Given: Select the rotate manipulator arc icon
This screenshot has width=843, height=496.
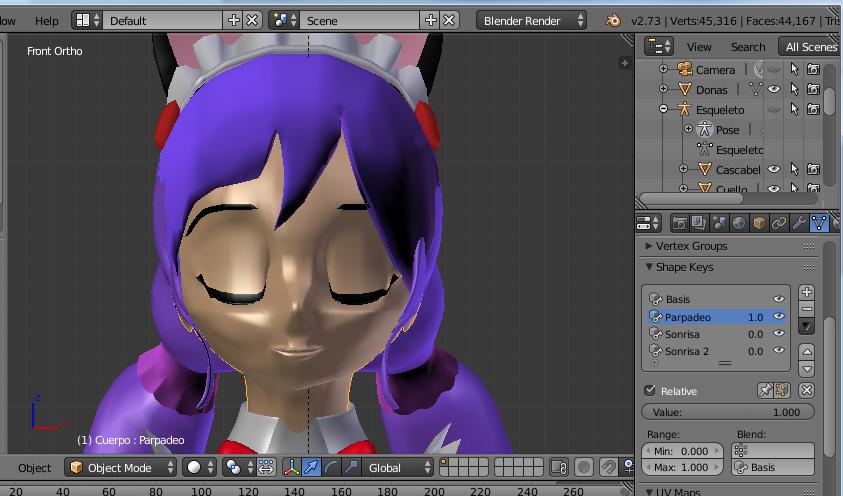Looking at the screenshot, I should coord(331,467).
